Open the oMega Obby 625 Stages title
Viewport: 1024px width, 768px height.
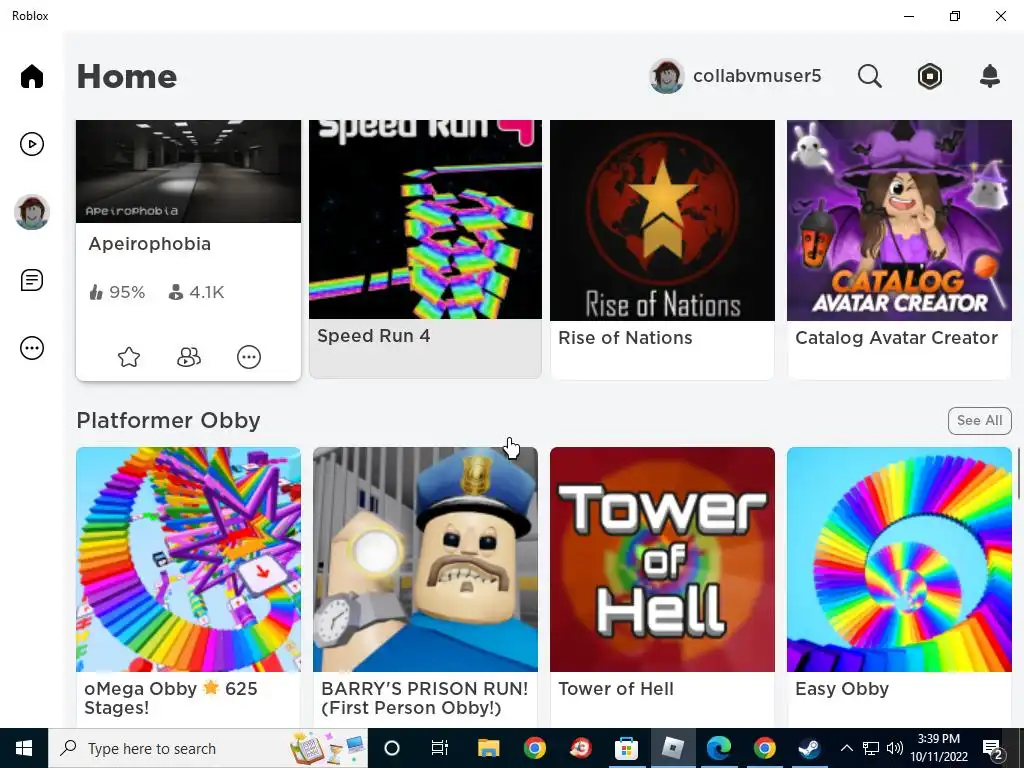(x=170, y=698)
